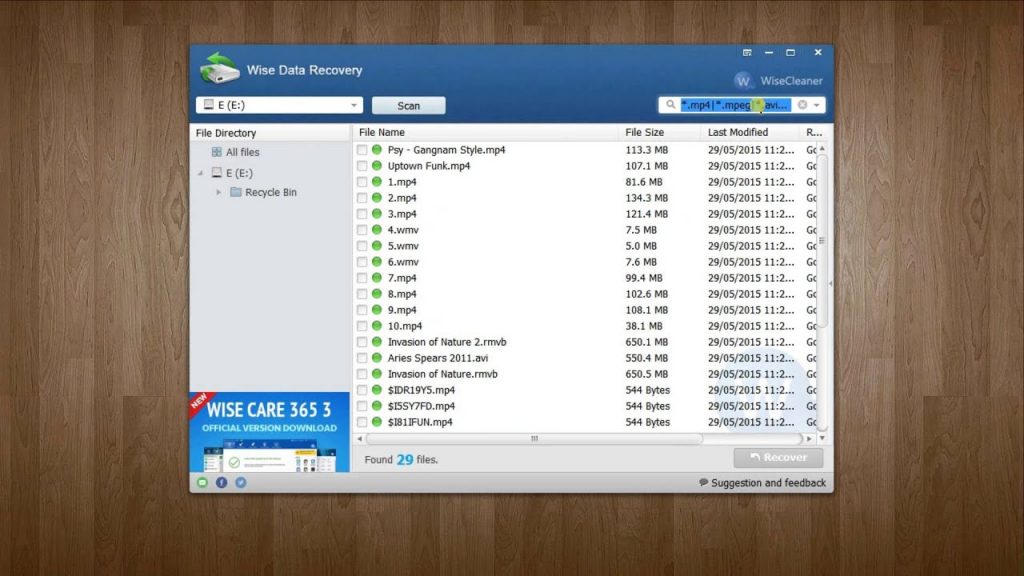Click the 550.4 MB file size cell
1024x576 pixels.
[647, 358]
